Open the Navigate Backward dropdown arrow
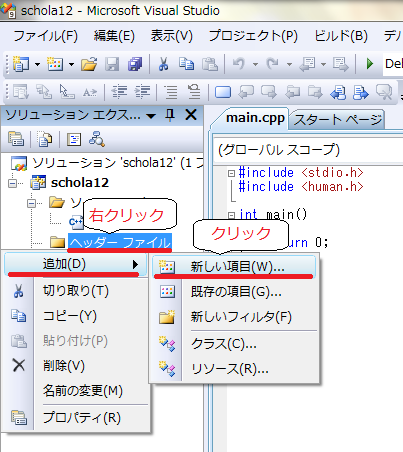 [323, 64]
